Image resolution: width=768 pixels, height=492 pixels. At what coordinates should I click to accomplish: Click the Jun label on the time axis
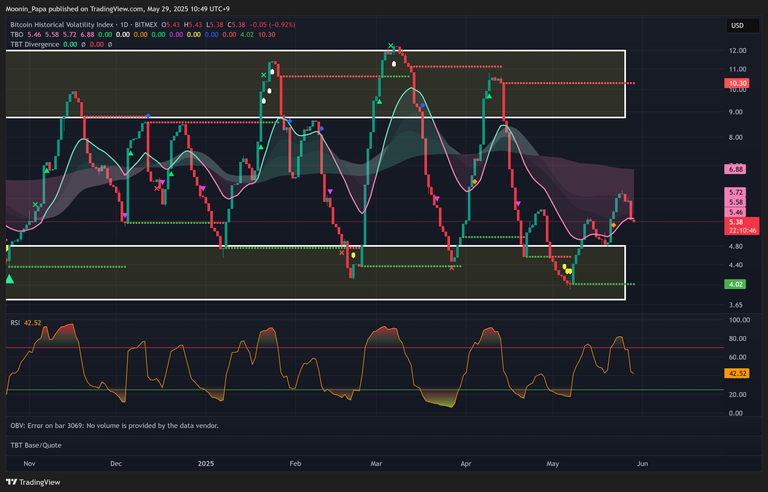click(642, 463)
